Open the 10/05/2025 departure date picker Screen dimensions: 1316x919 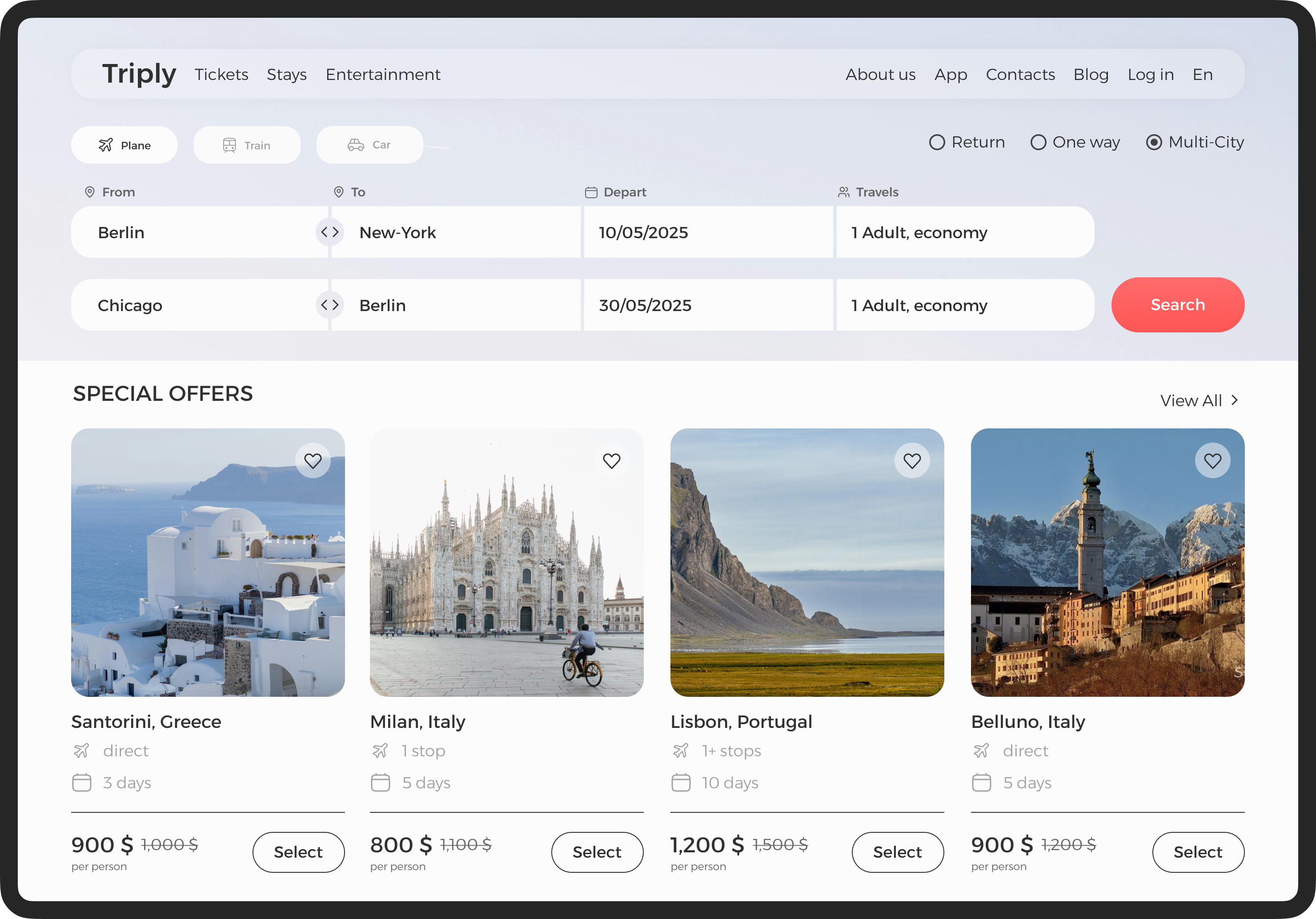coord(708,232)
